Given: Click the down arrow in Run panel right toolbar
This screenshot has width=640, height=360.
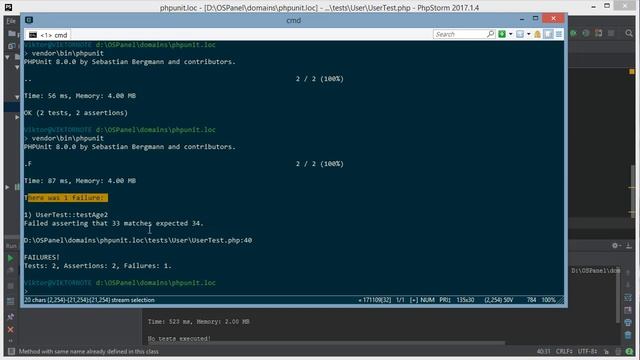Looking at the screenshot, I should coord(628,285).
